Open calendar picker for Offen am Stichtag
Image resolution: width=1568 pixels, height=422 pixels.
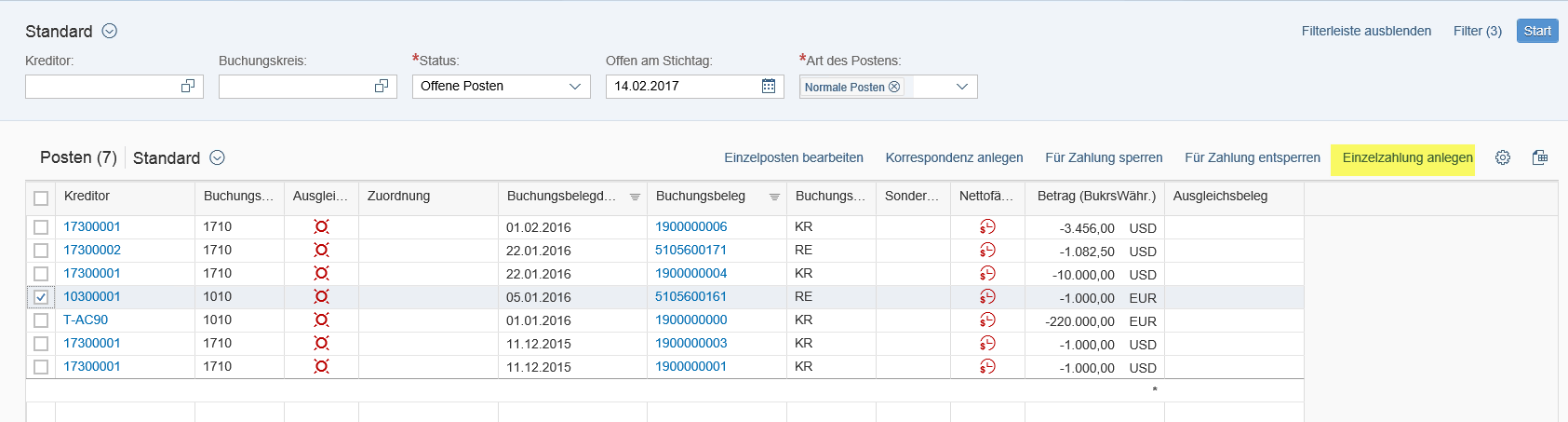click(x=768, y=86)
